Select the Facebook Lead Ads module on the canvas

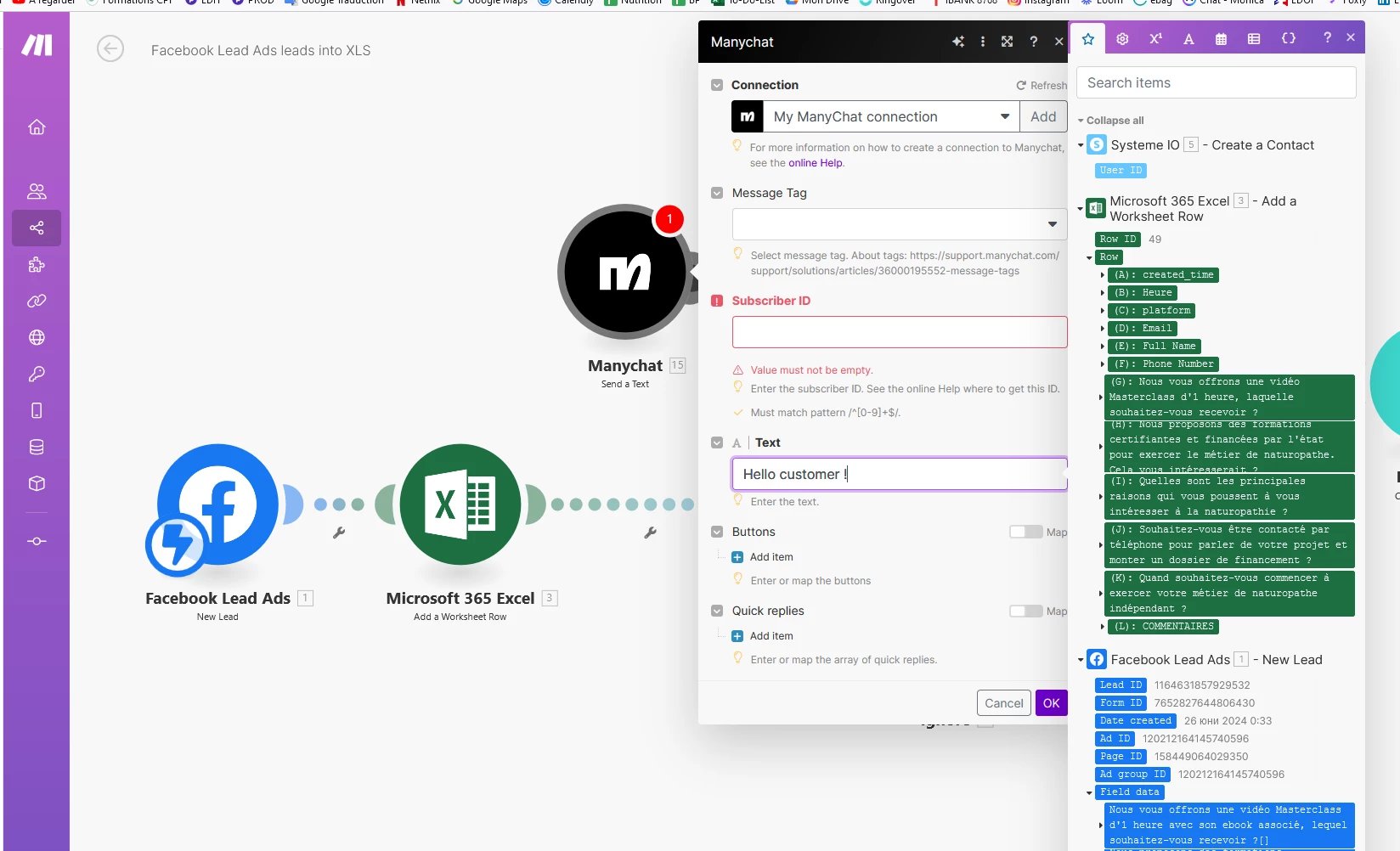coord(217,504)
